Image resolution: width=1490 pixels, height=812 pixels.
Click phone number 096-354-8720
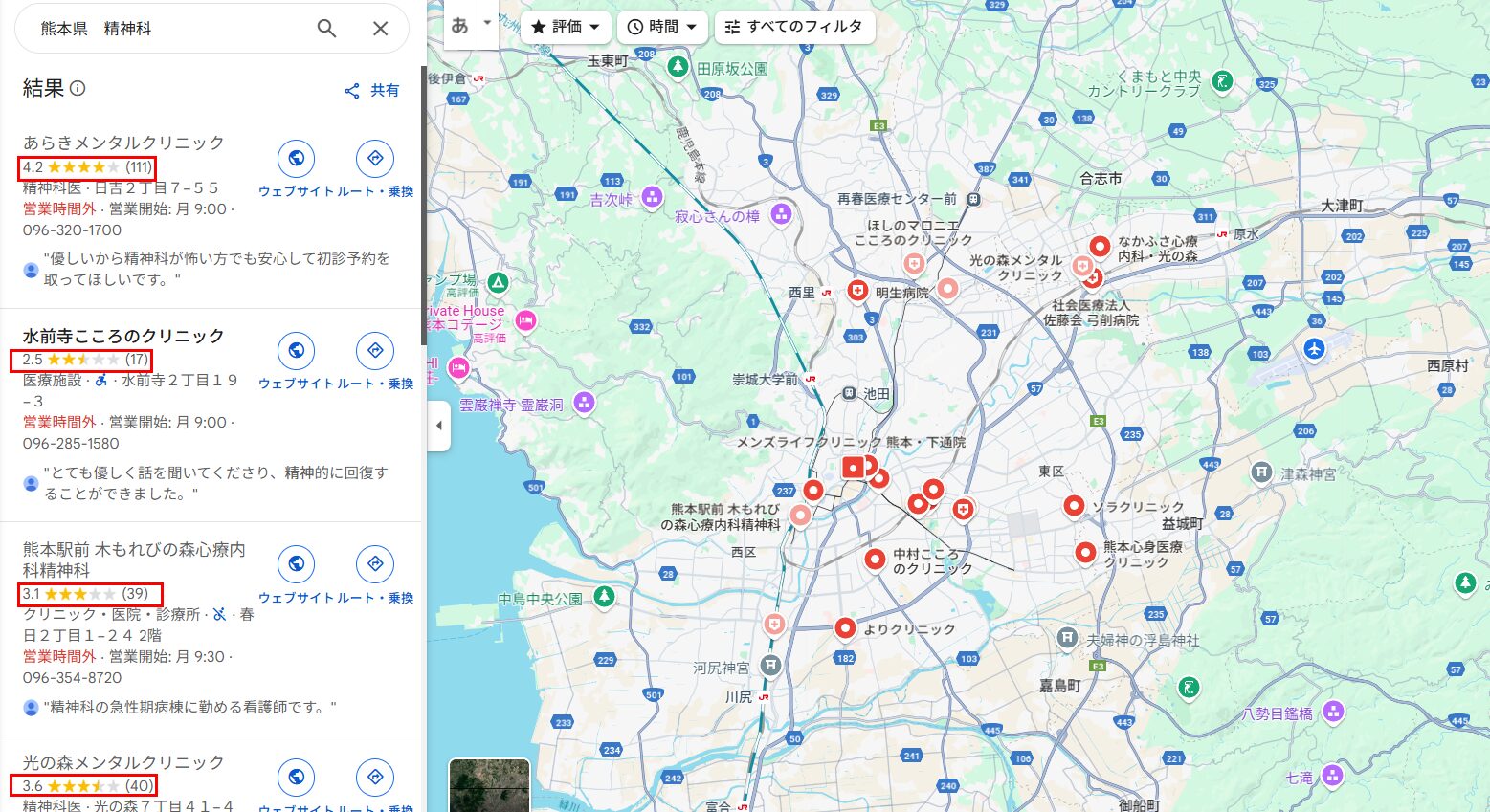[73, 678]
